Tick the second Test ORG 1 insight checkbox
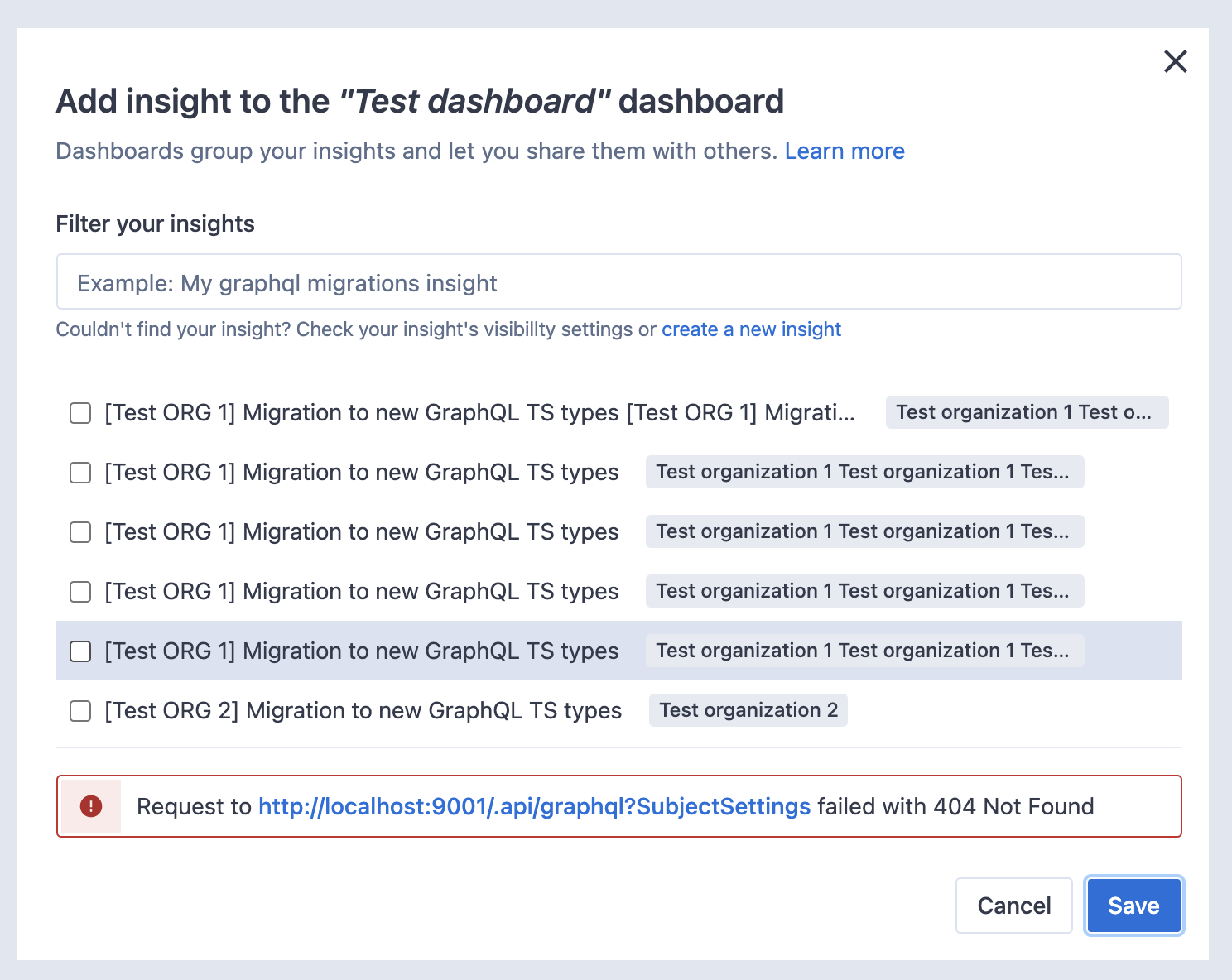 coord(80,473)
